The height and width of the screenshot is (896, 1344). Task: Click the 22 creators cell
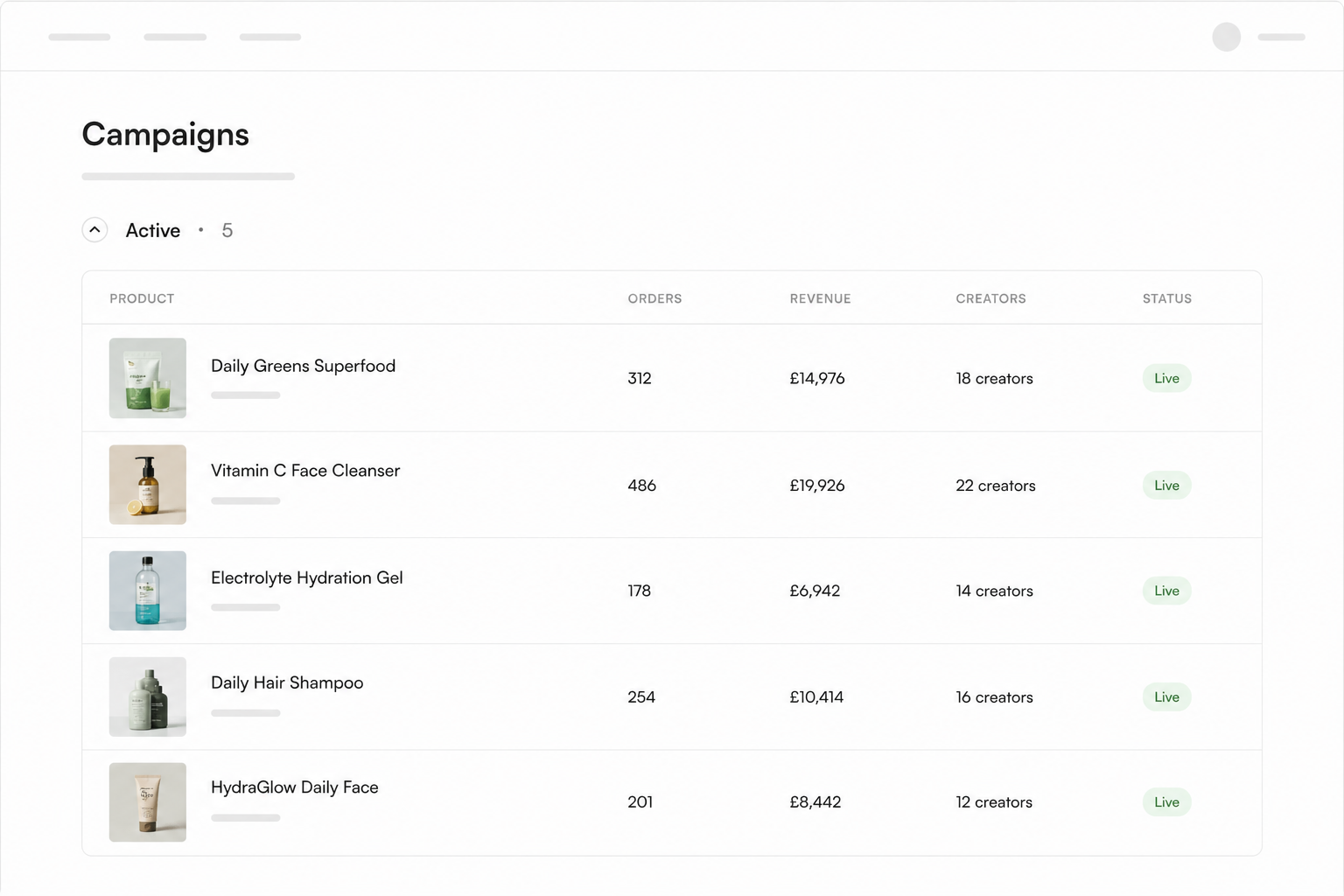click(996, 486)
